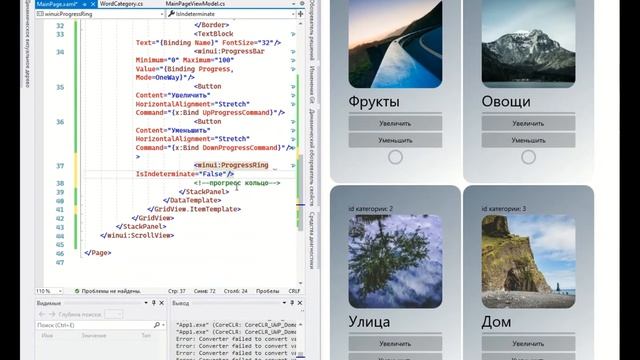Open the Глубина поиска combo box
640x360 pixels.
(x=113, y=314)
